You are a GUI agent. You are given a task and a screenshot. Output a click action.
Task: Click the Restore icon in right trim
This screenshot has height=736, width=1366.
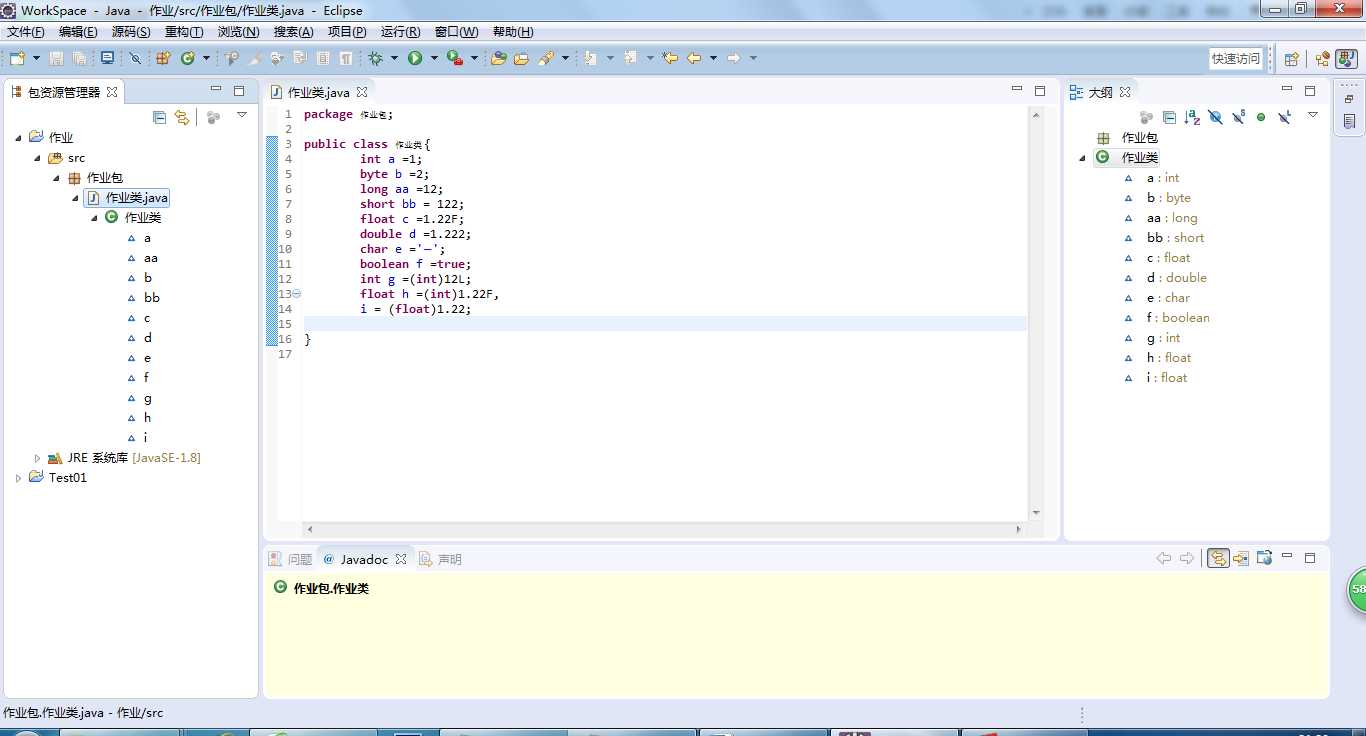tap(1349, 99)
